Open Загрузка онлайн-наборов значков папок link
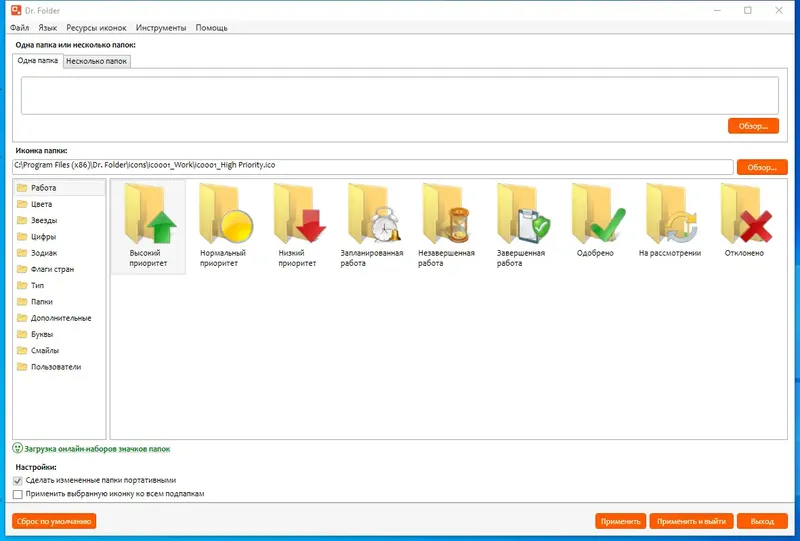The image size is (800, 541). (97, 449)
